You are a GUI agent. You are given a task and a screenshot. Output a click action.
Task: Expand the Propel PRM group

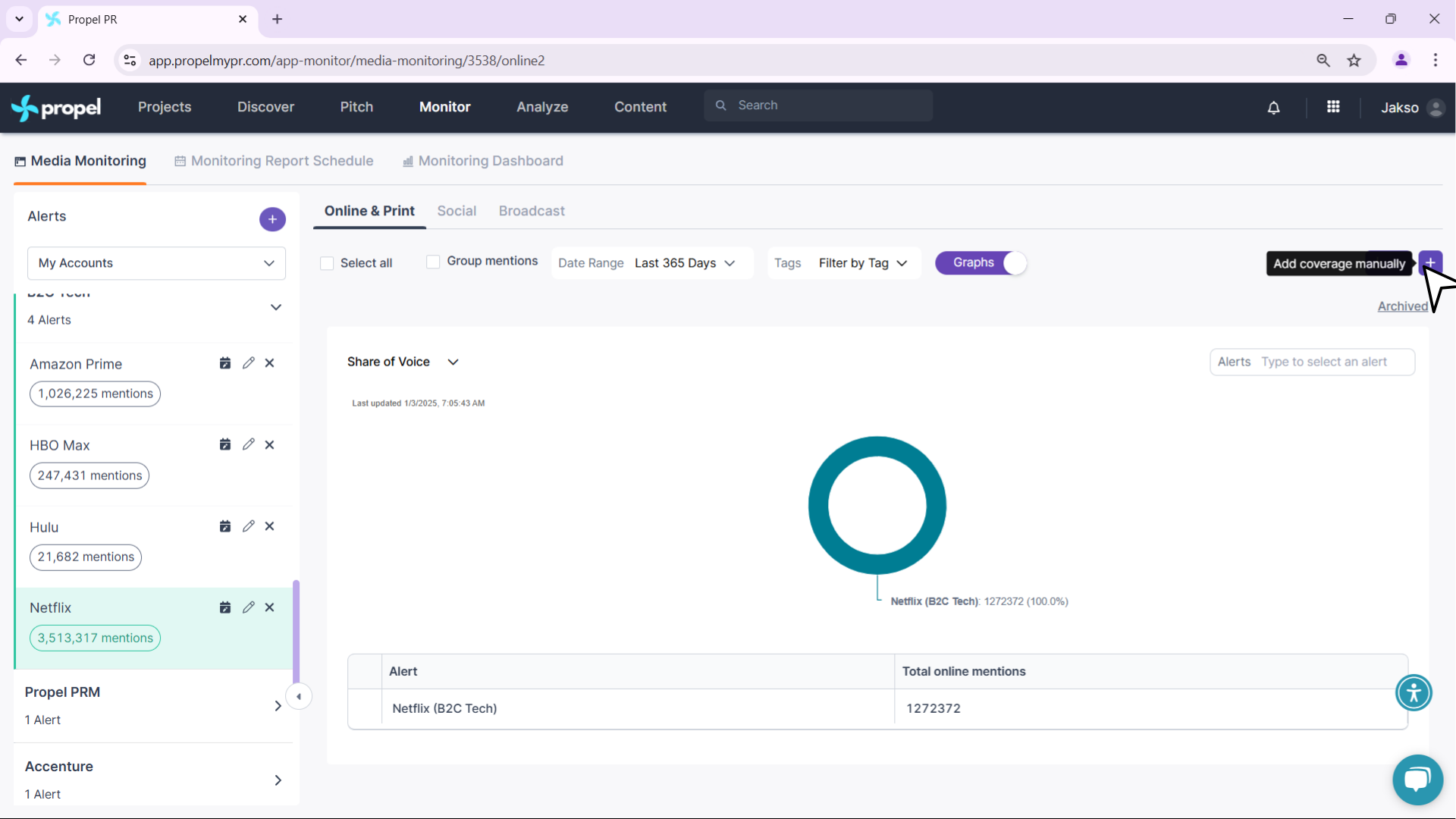278,706
